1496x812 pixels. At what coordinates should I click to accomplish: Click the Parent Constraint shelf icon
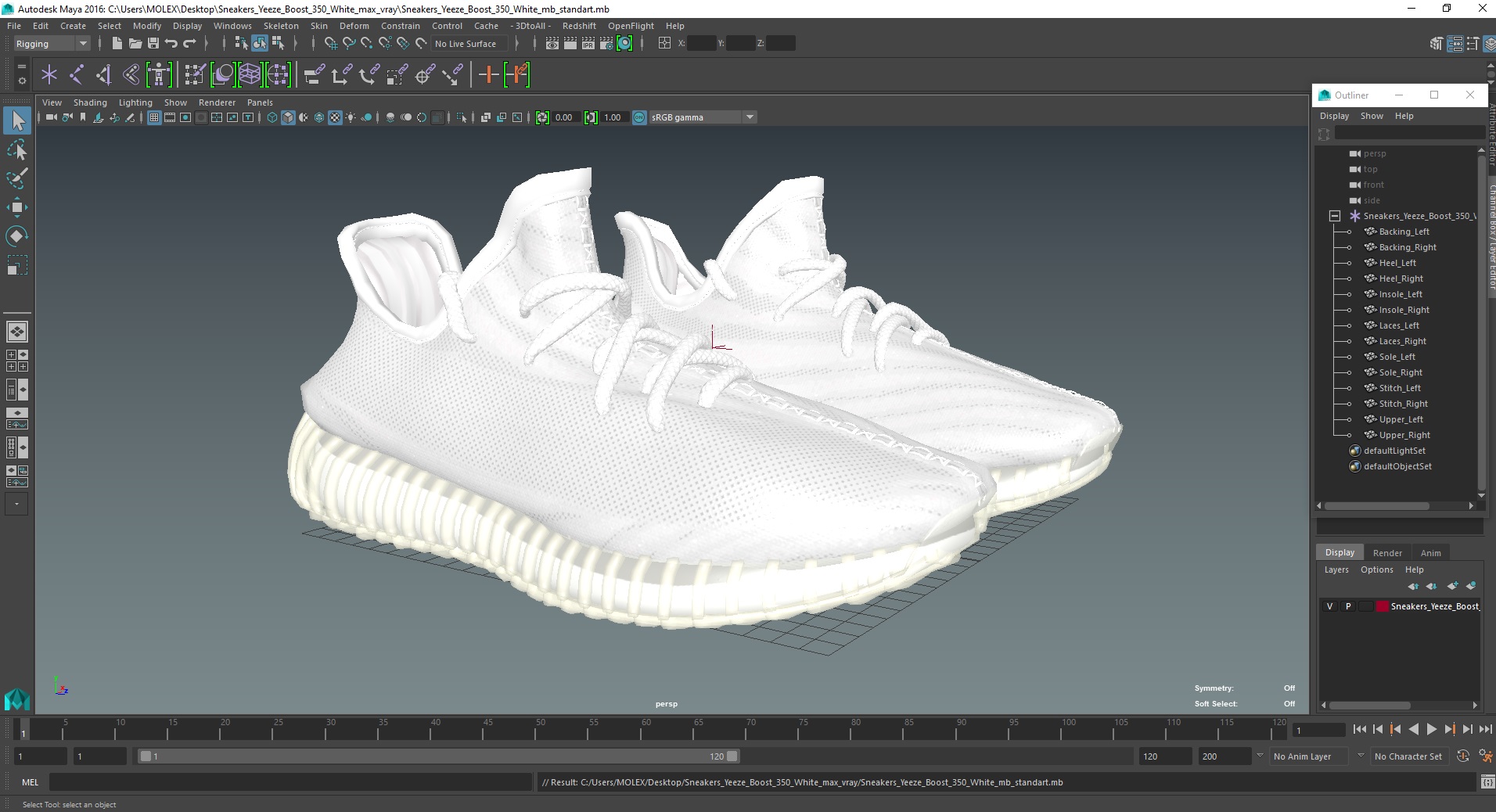click(x=315, y=75)
